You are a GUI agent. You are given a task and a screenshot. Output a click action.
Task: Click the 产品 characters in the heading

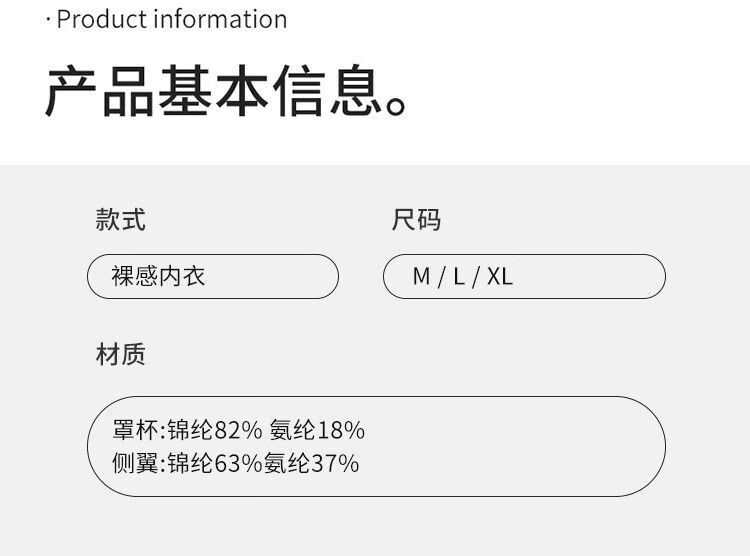tap(99, 91)
